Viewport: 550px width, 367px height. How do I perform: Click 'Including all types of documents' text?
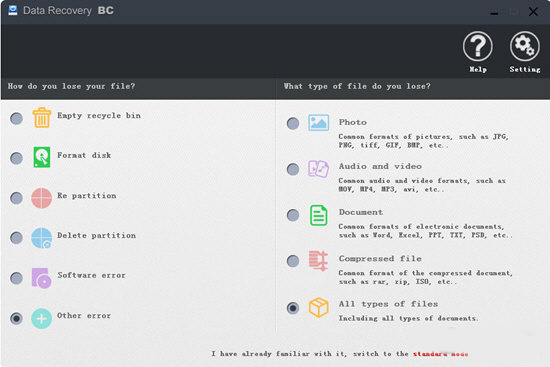tap(408, 318)
